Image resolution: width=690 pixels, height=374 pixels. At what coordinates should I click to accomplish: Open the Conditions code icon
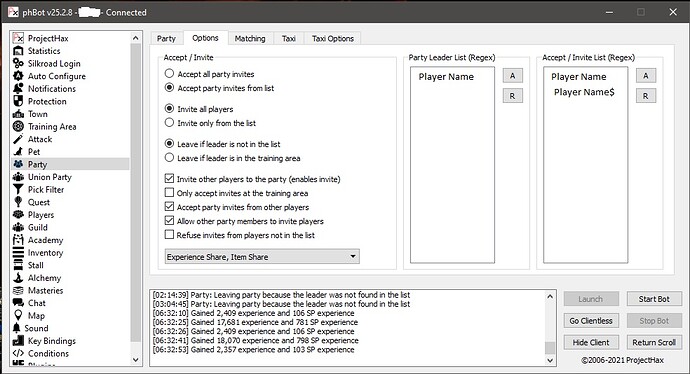point(18,353)
